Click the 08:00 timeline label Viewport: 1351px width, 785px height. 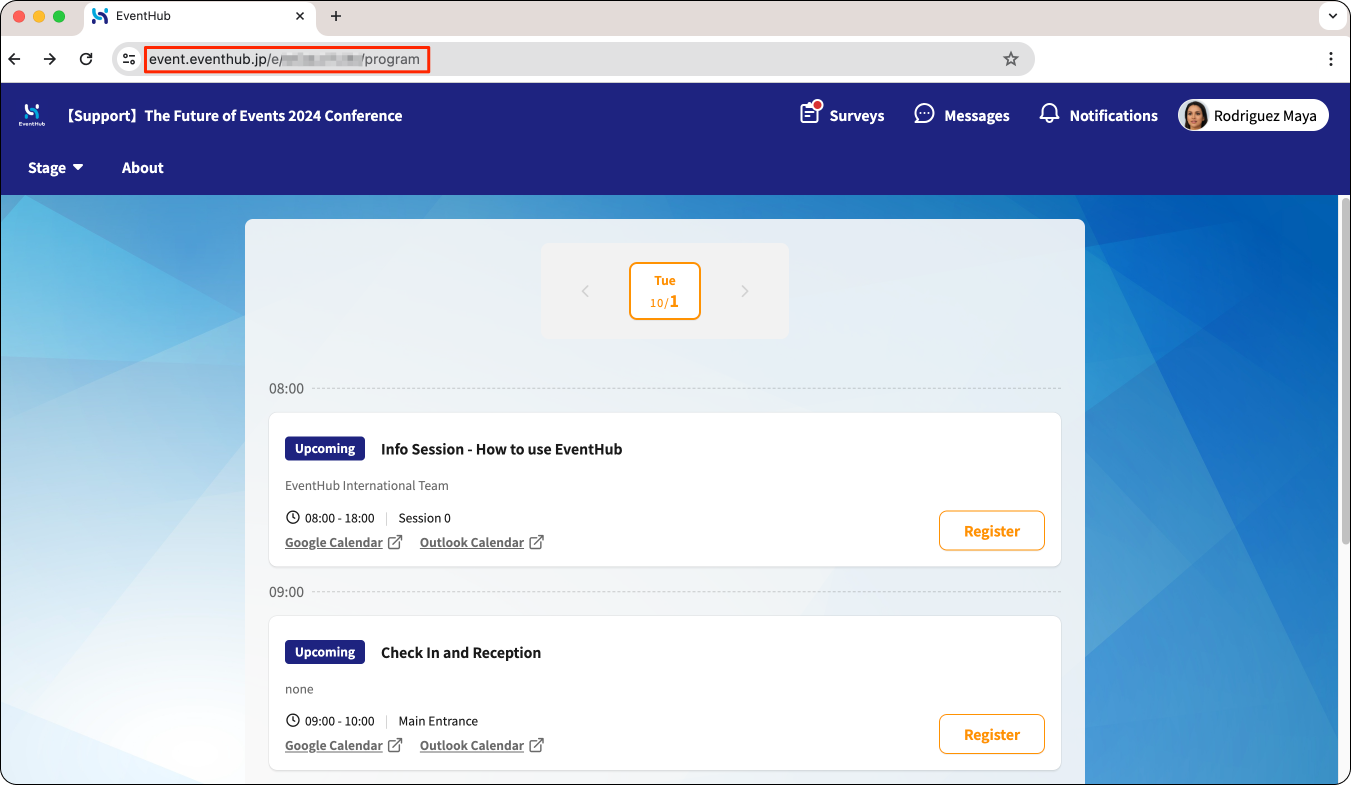[287, 388]
